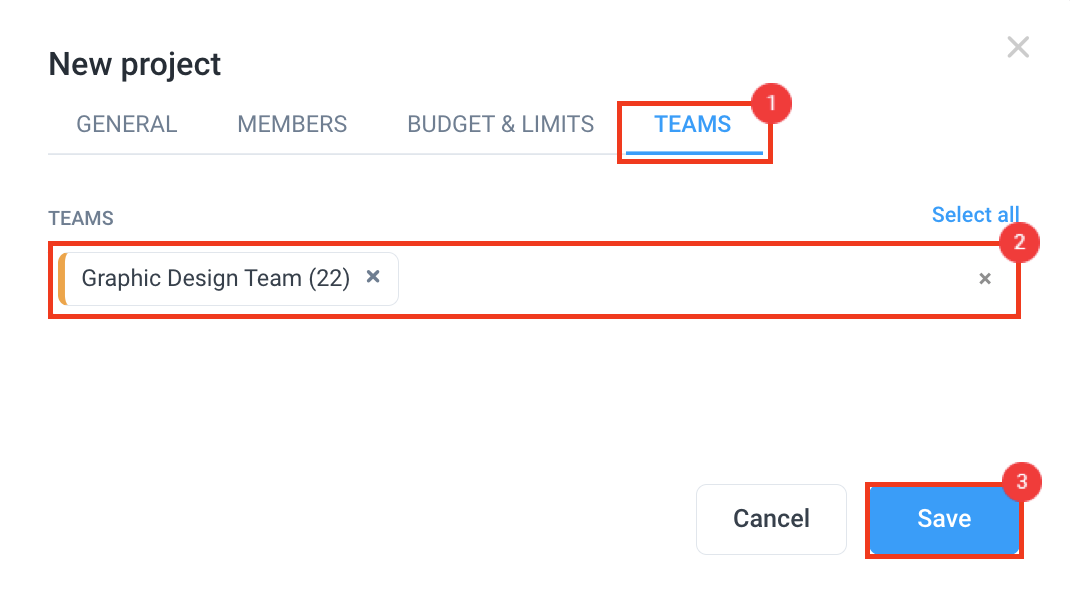
Task: Click the Graphic Design Team (22) label
Action: (216, 278)
